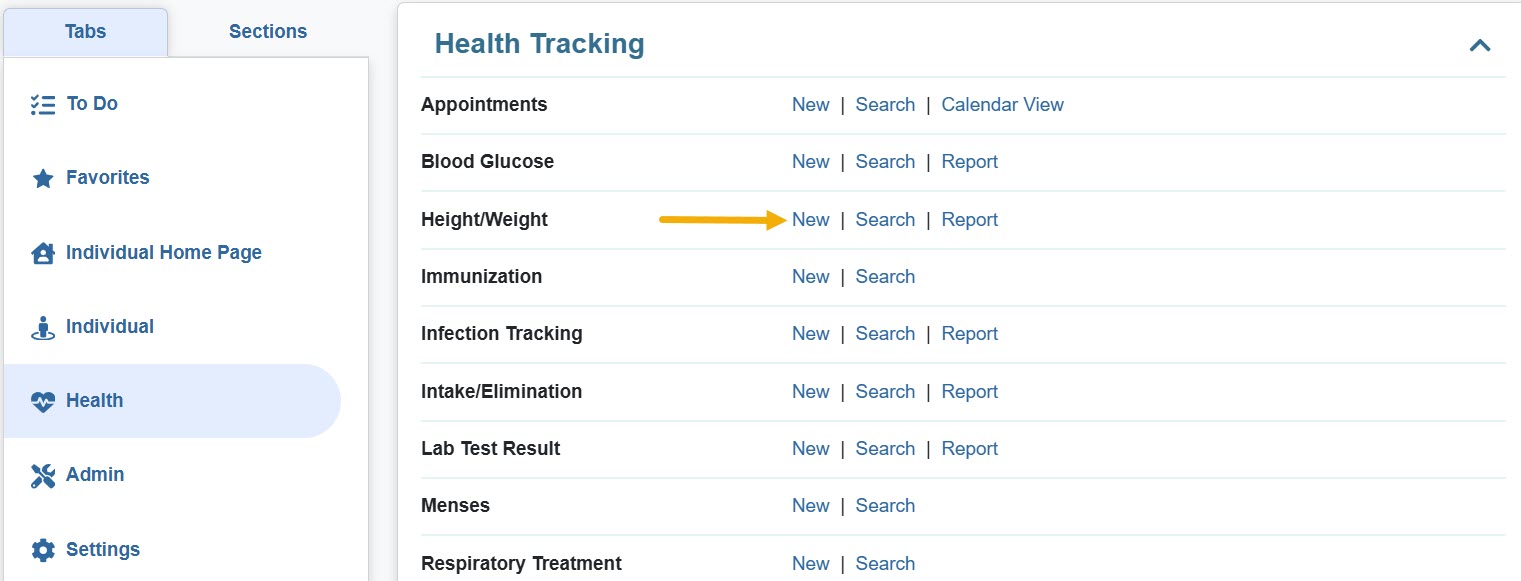This screenshot has width=1521, height=581.
Task: Select the Tabs tab
Action: 85,31
